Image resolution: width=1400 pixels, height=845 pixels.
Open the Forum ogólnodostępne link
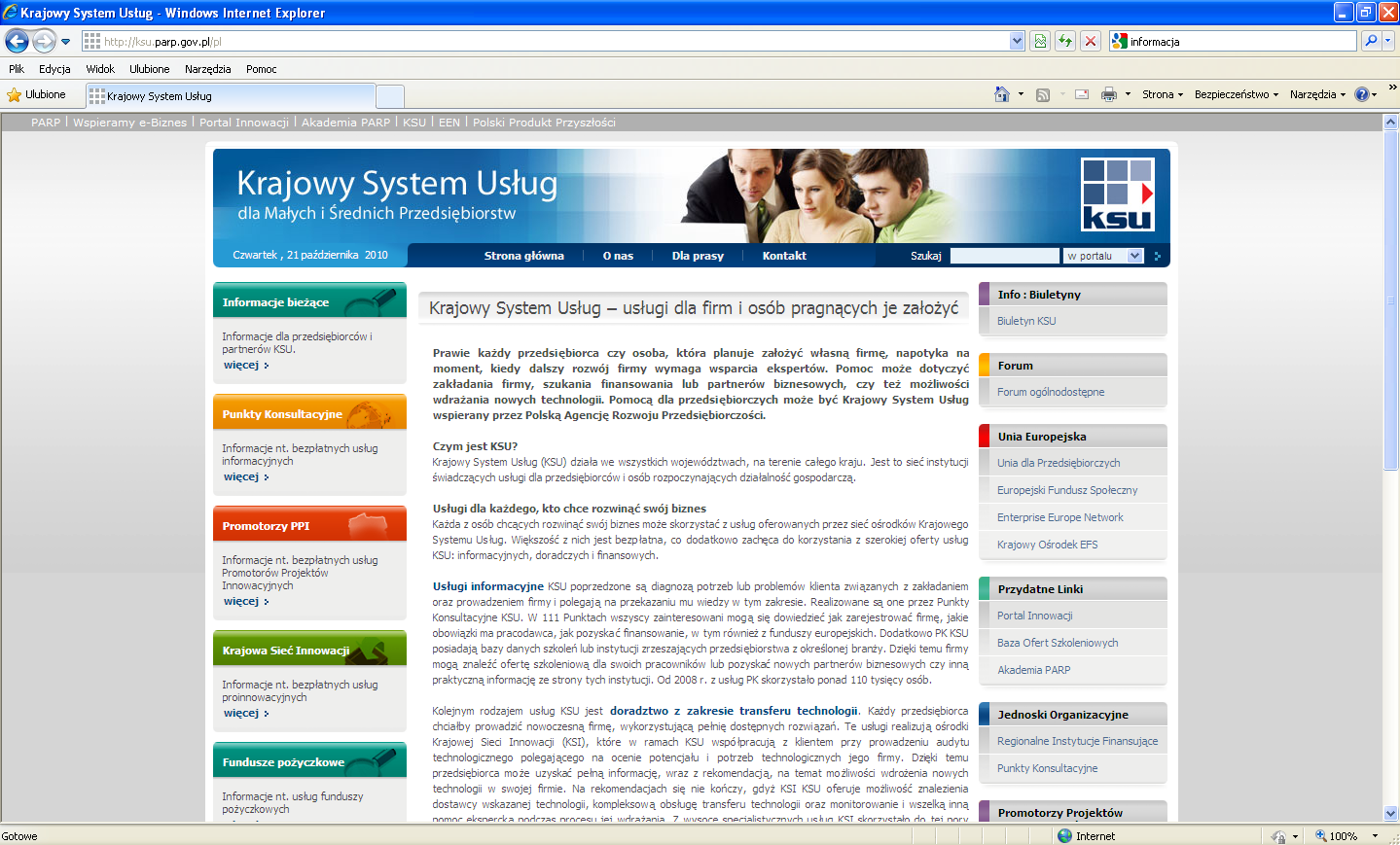(x=1051, y=392)
